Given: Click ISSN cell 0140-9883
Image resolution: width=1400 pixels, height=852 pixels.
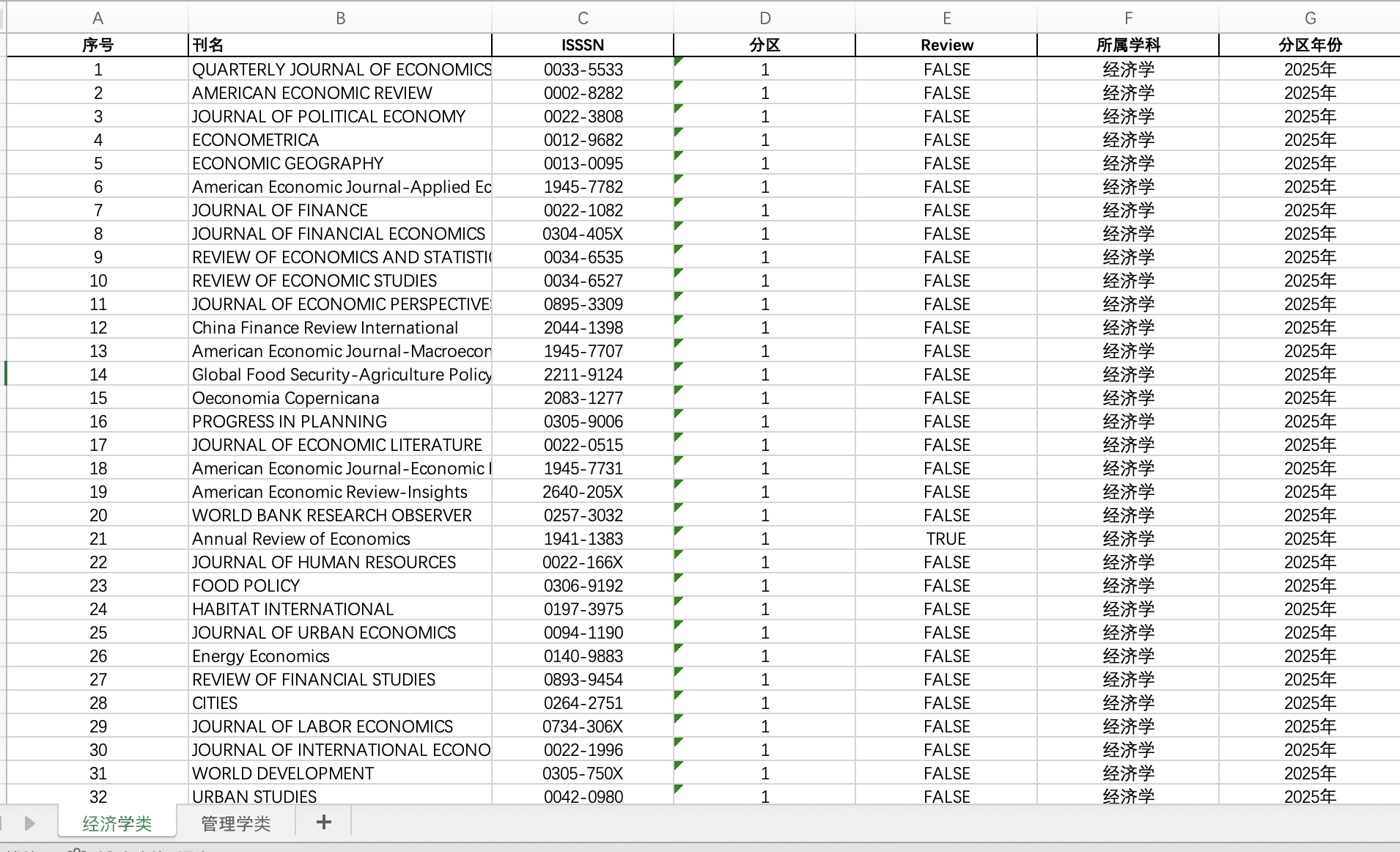Looking at the screenshot, I should (x=583, y=655).
